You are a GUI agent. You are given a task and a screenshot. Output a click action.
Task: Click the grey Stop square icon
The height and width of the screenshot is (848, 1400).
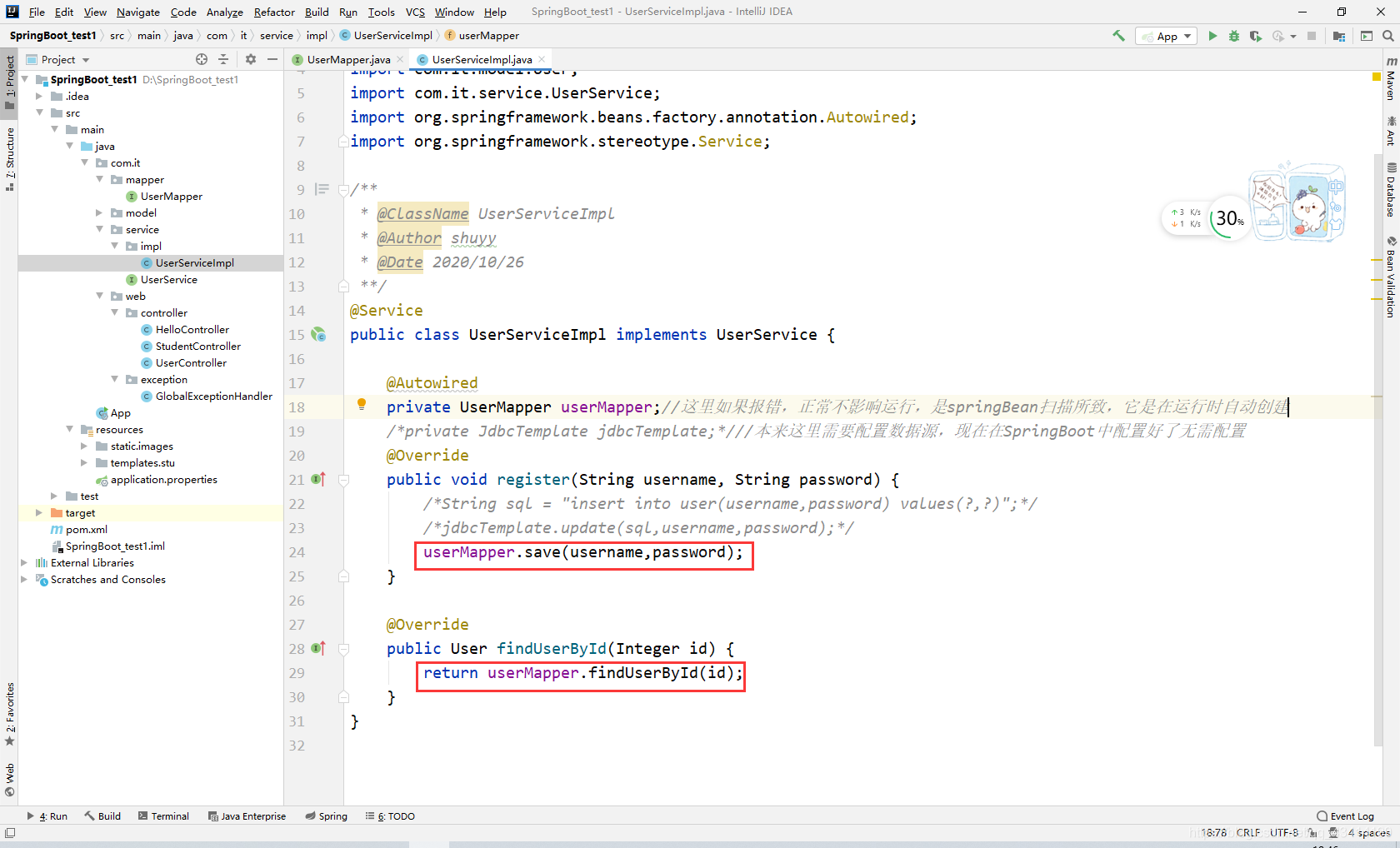pos(1312,36)
